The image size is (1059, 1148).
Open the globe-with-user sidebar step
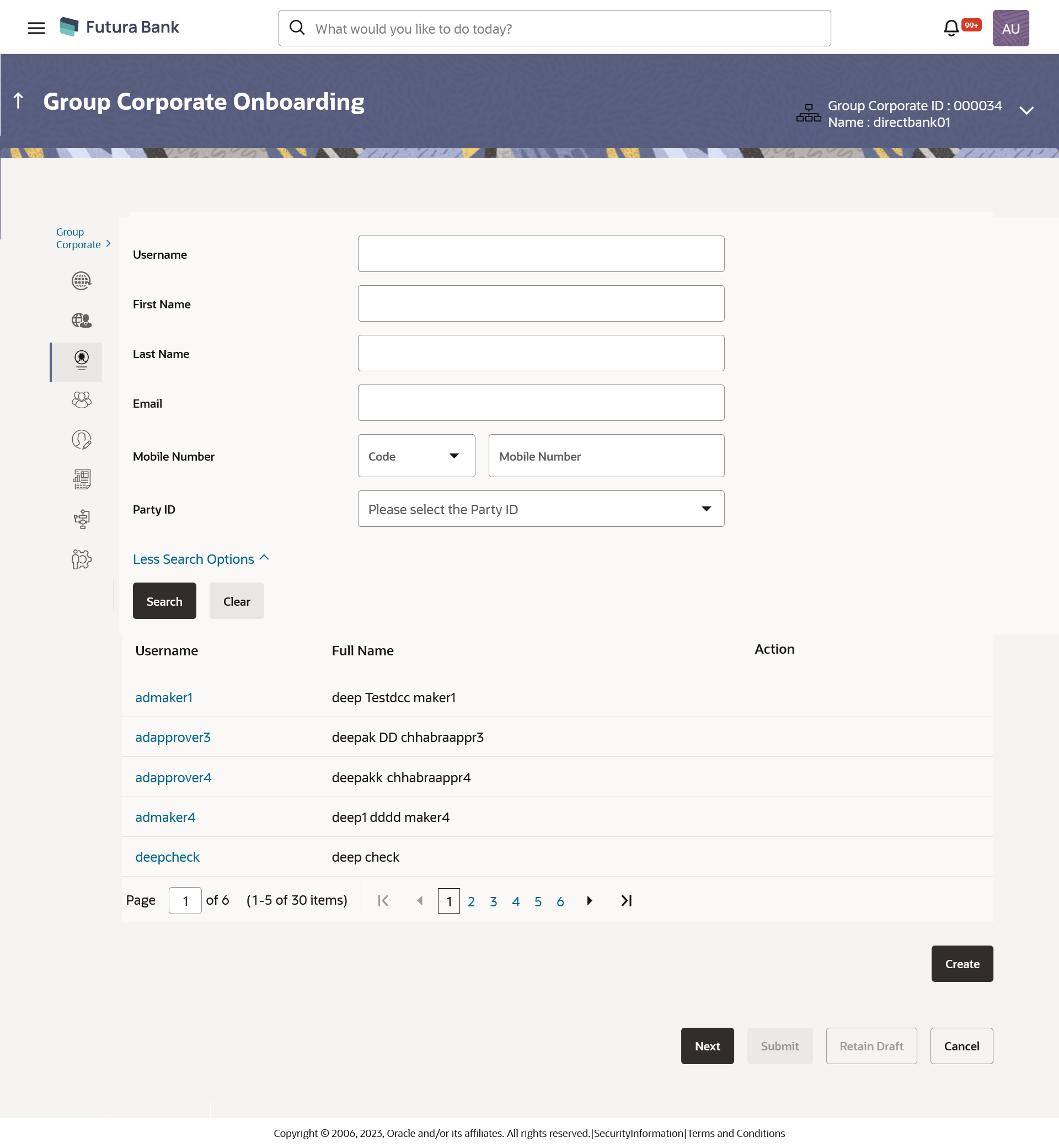coord(82,321)
